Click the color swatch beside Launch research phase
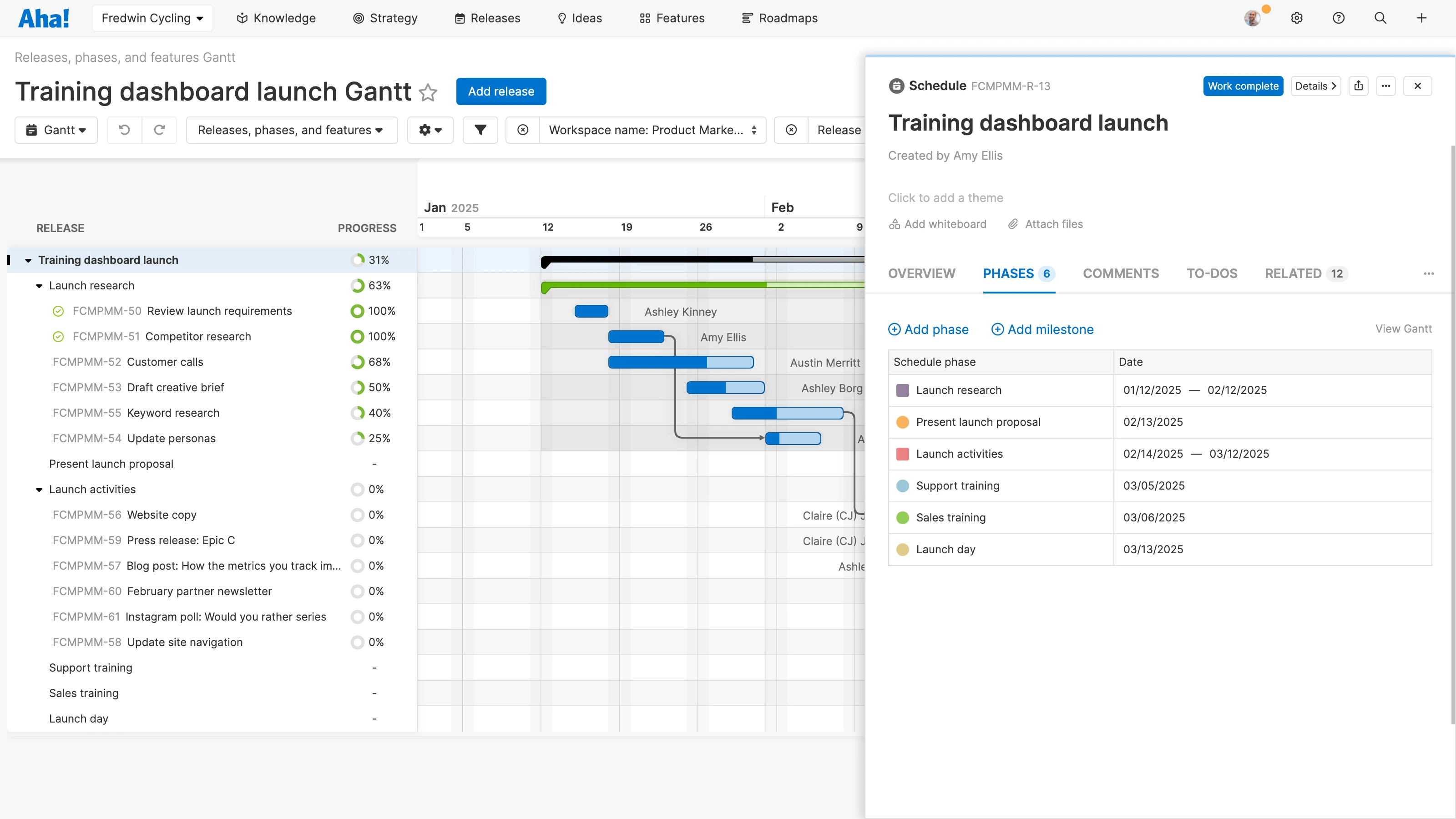1456x819 pixels. tap(903, 390)
